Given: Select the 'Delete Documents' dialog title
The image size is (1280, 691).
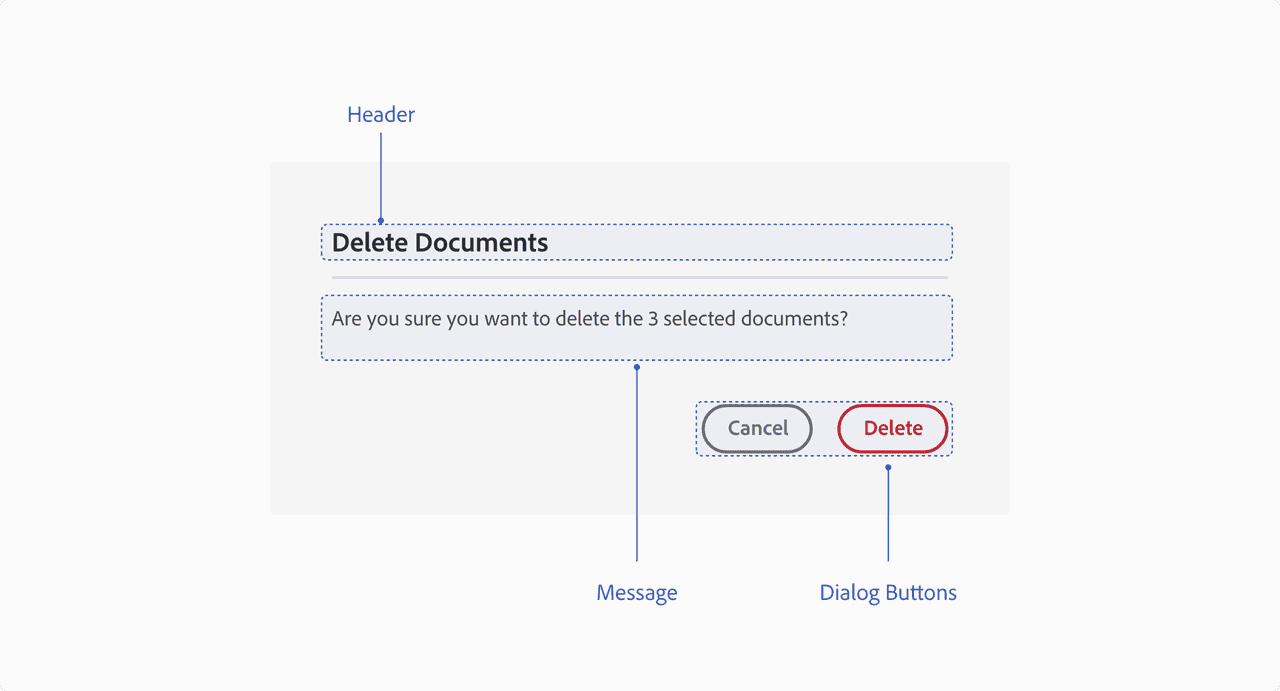Looking at the screenshot, I should point(440,243).
